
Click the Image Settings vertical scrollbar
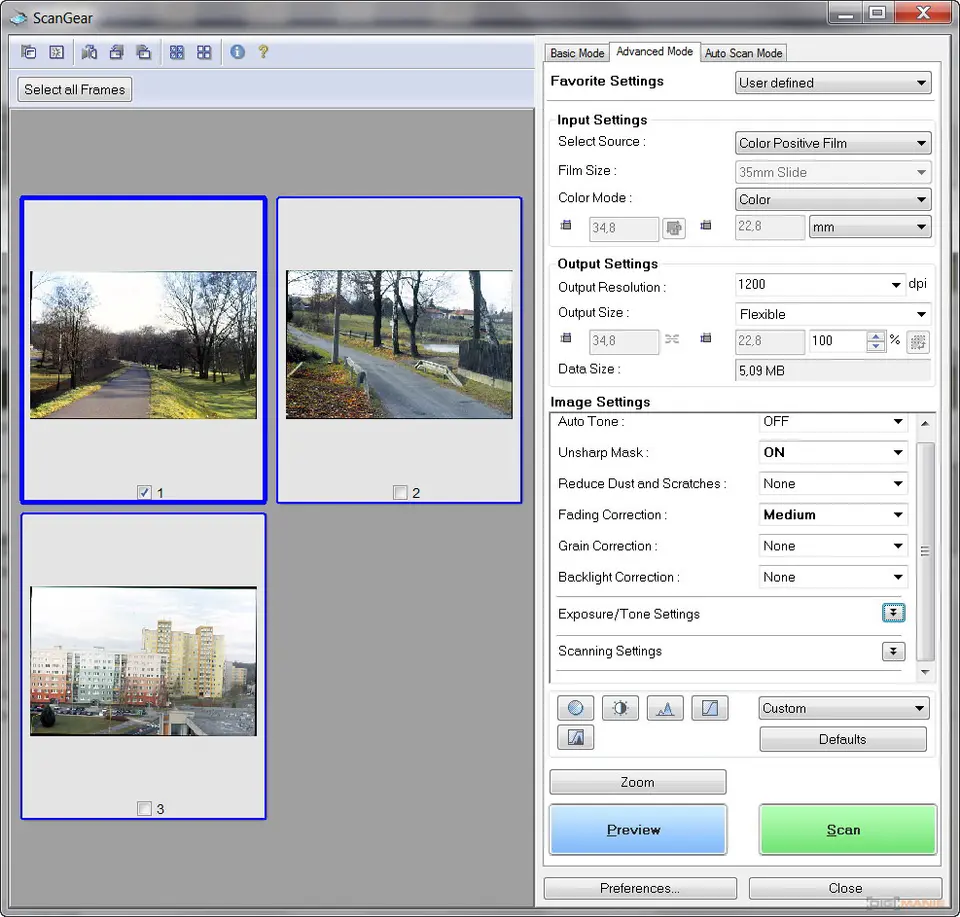coord(925,550)
